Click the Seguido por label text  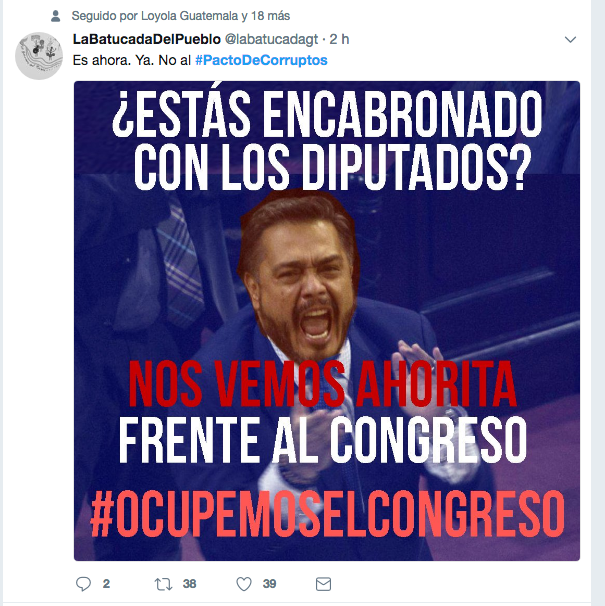[104, 16]
